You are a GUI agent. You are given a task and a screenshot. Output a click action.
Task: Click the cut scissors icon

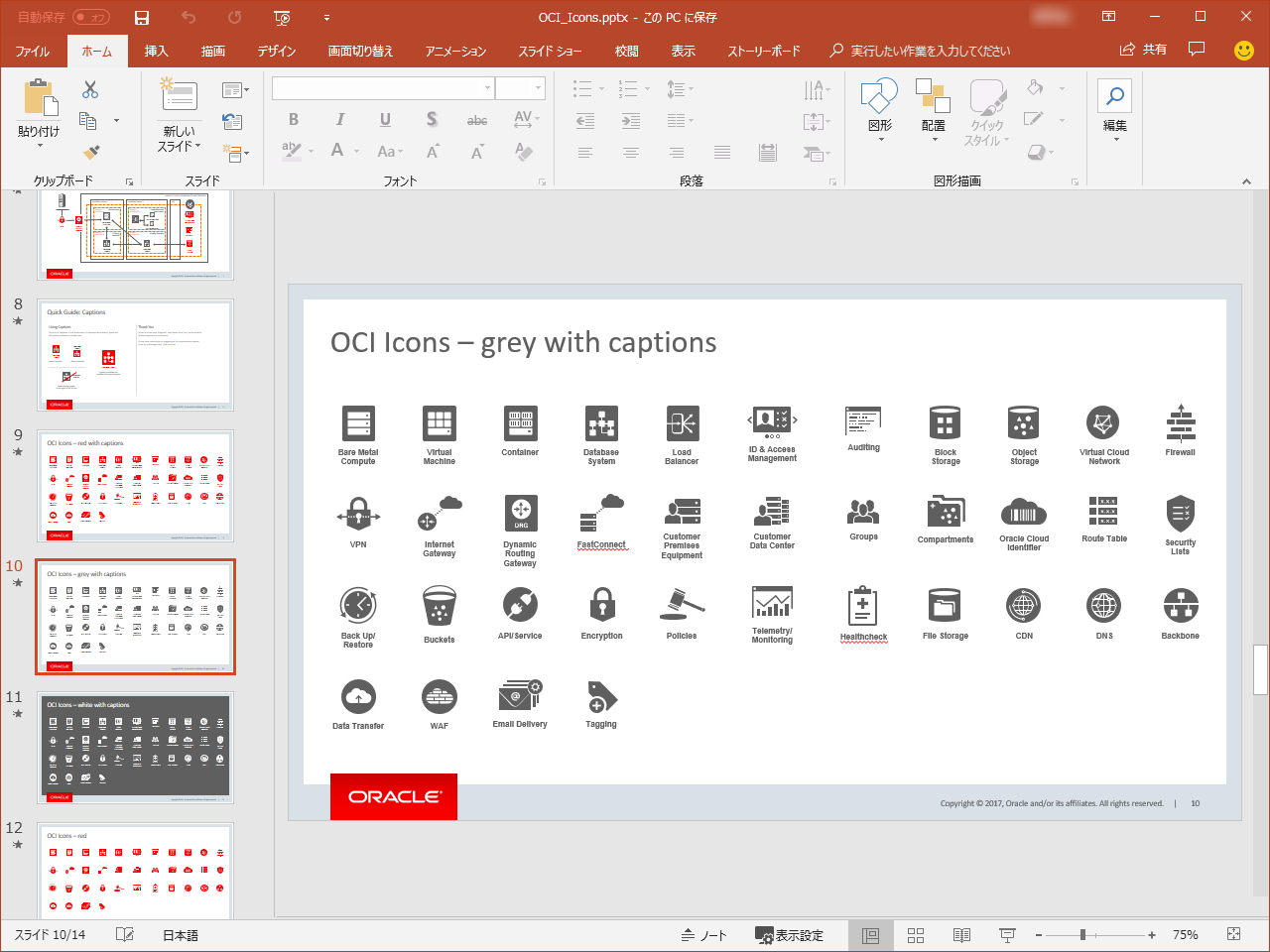90,90
